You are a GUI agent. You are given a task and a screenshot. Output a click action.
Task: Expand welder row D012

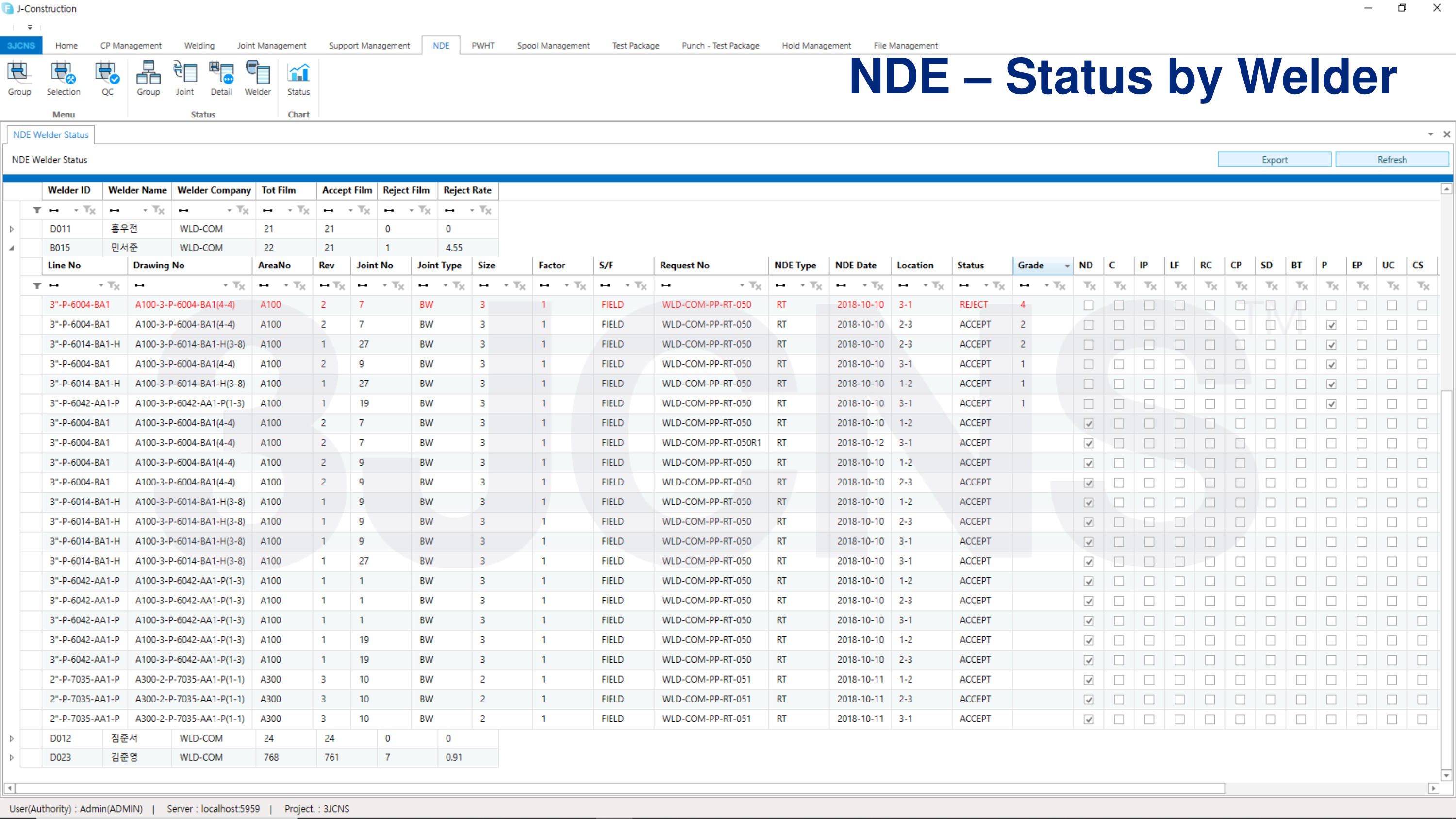point(11,738)
